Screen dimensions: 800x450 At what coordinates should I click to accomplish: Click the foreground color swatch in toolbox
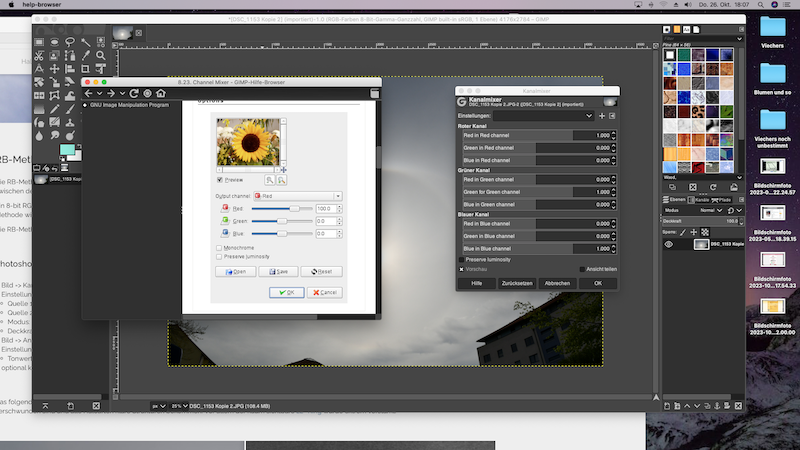66,150
